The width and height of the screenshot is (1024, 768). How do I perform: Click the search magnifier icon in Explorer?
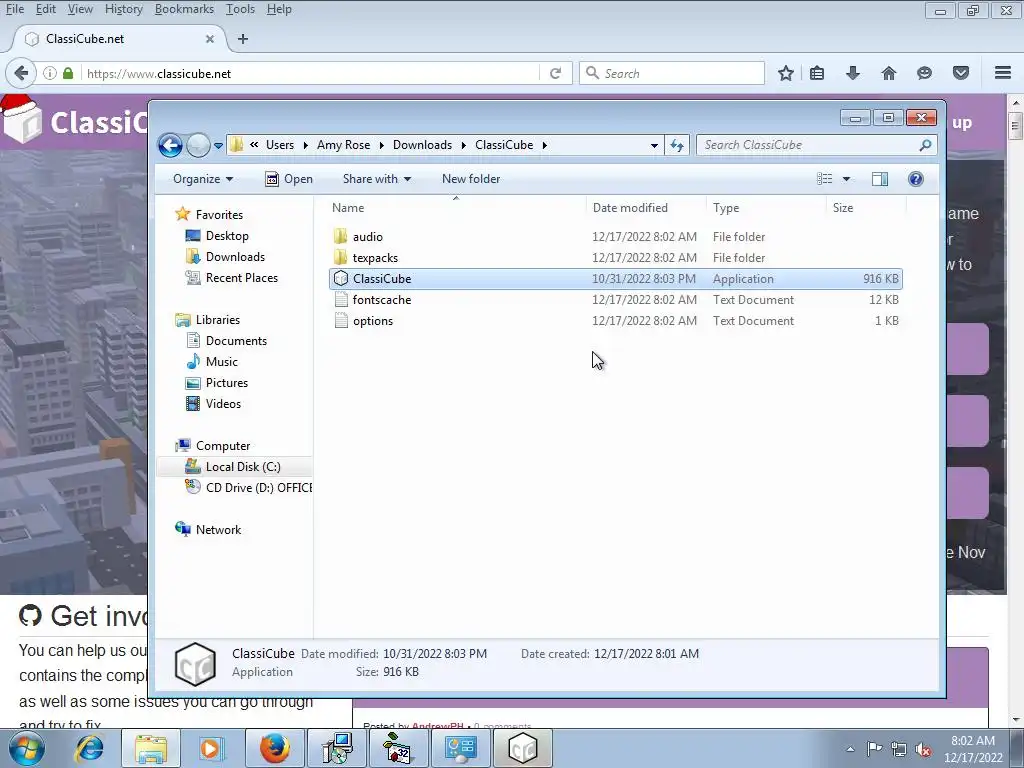pos(925,145)
